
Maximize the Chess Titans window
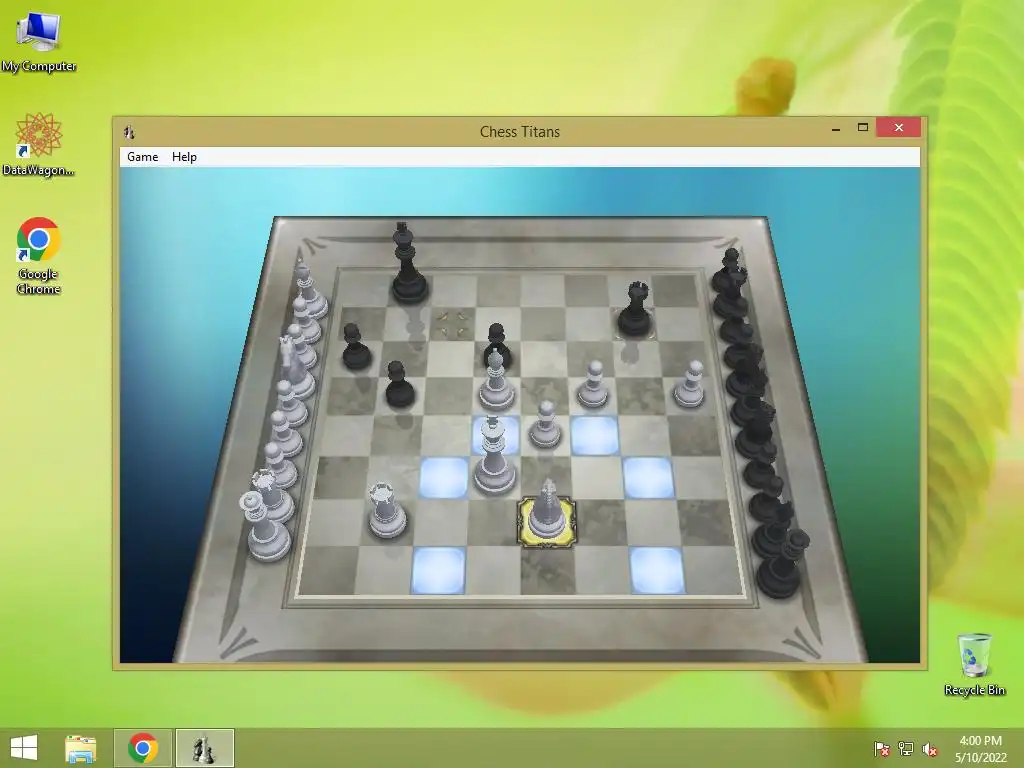pos(863,127)
